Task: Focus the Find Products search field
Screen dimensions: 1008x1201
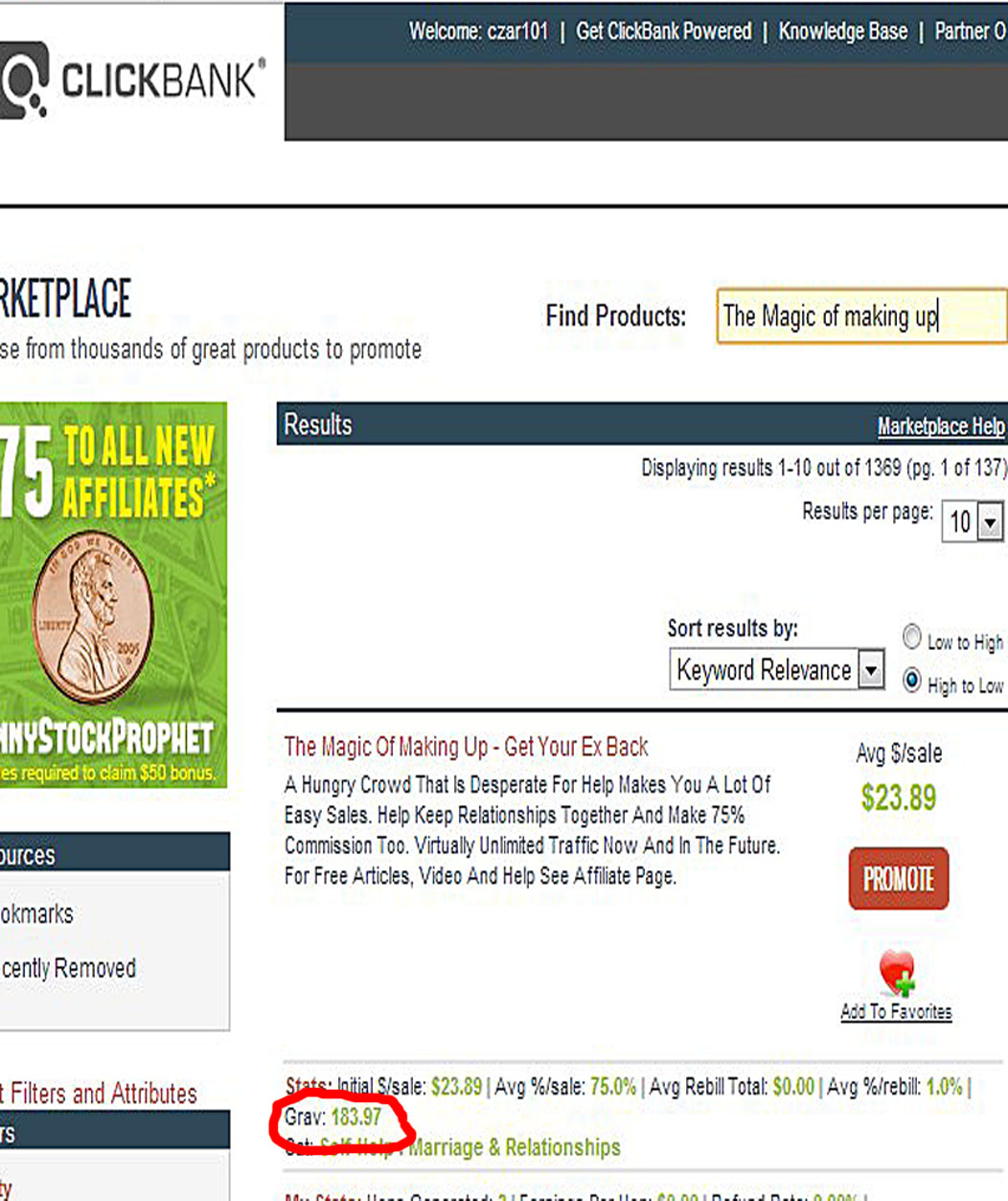Action: click(861, 316)
